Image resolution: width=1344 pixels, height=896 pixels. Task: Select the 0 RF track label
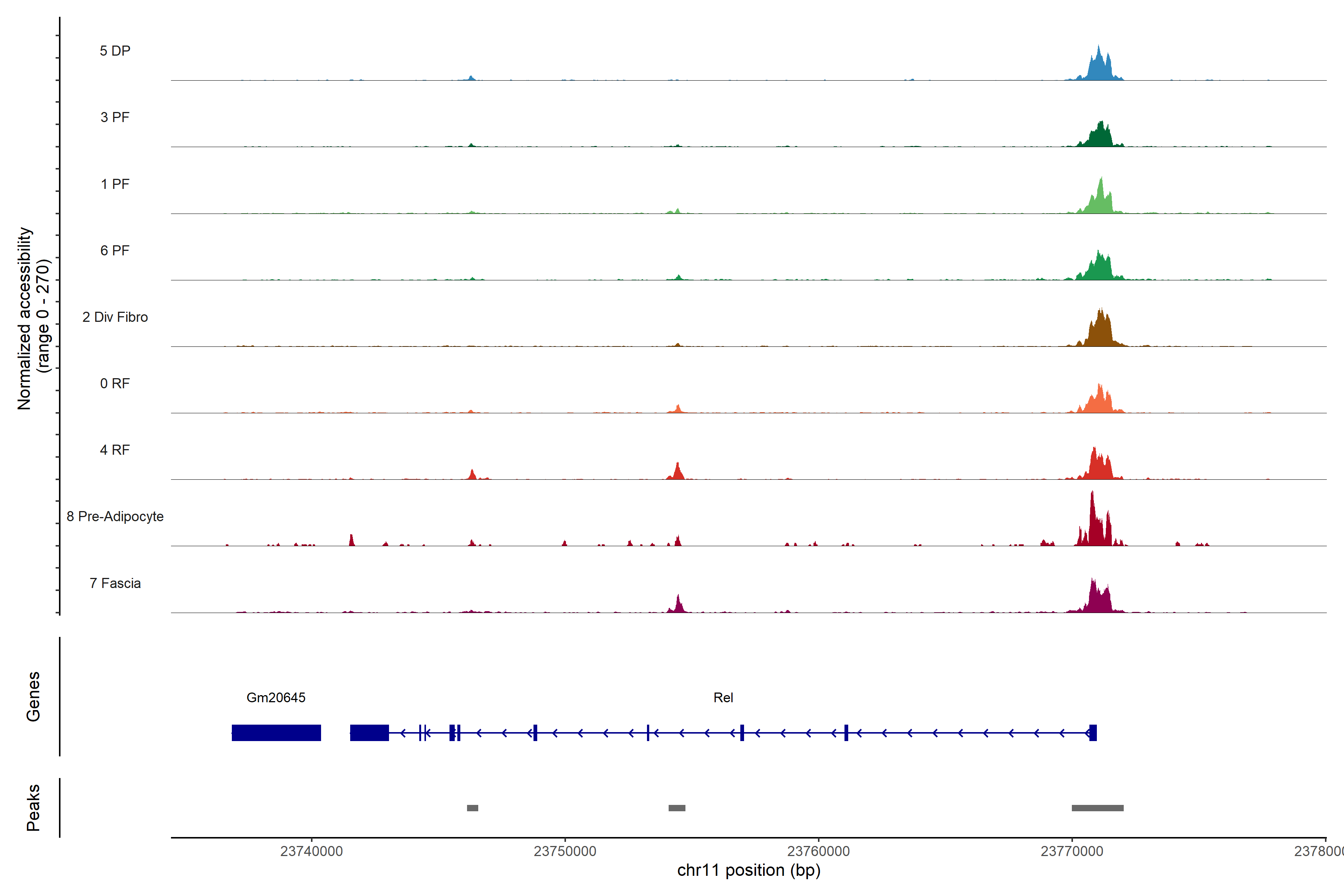pos(115,383)
